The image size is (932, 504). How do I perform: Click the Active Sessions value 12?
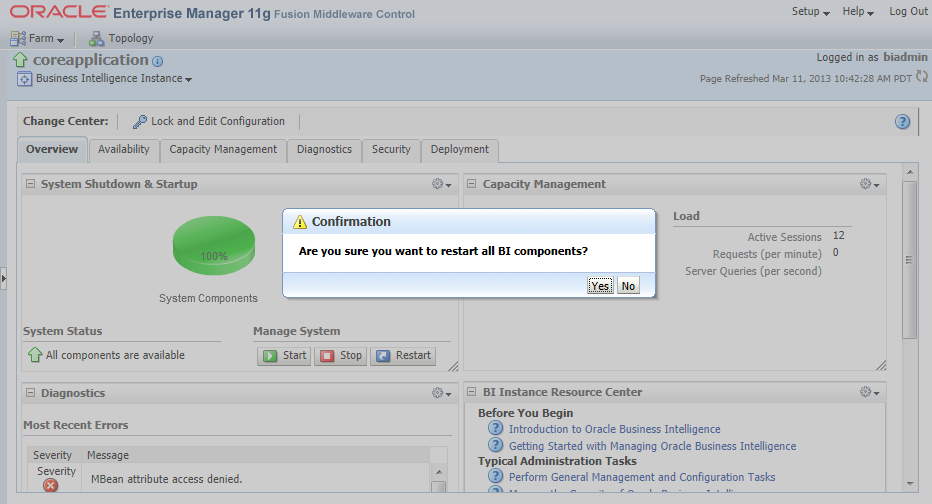coord(839,236)
